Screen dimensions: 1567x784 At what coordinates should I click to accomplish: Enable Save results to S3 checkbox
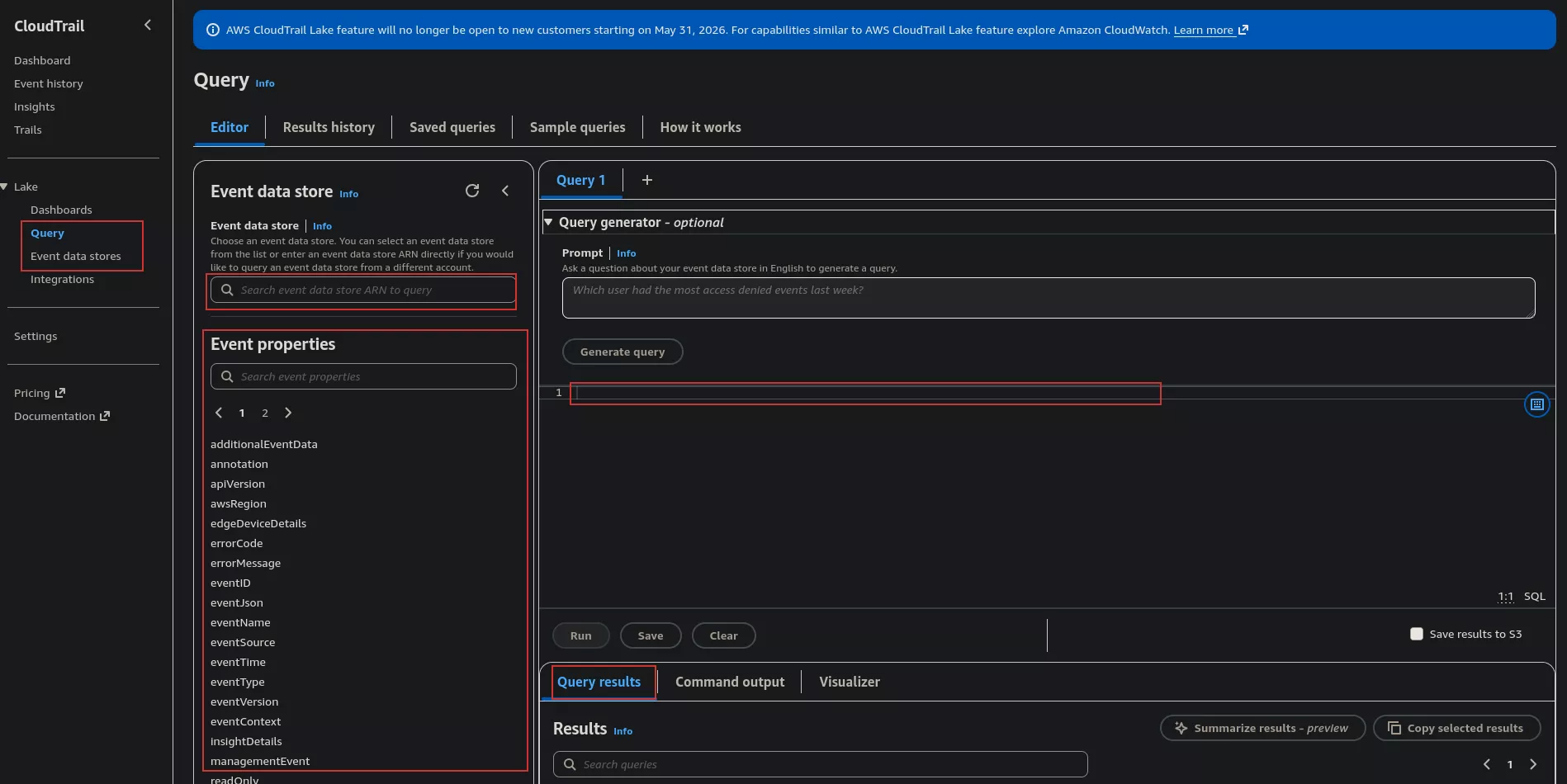pos(1417,634)
